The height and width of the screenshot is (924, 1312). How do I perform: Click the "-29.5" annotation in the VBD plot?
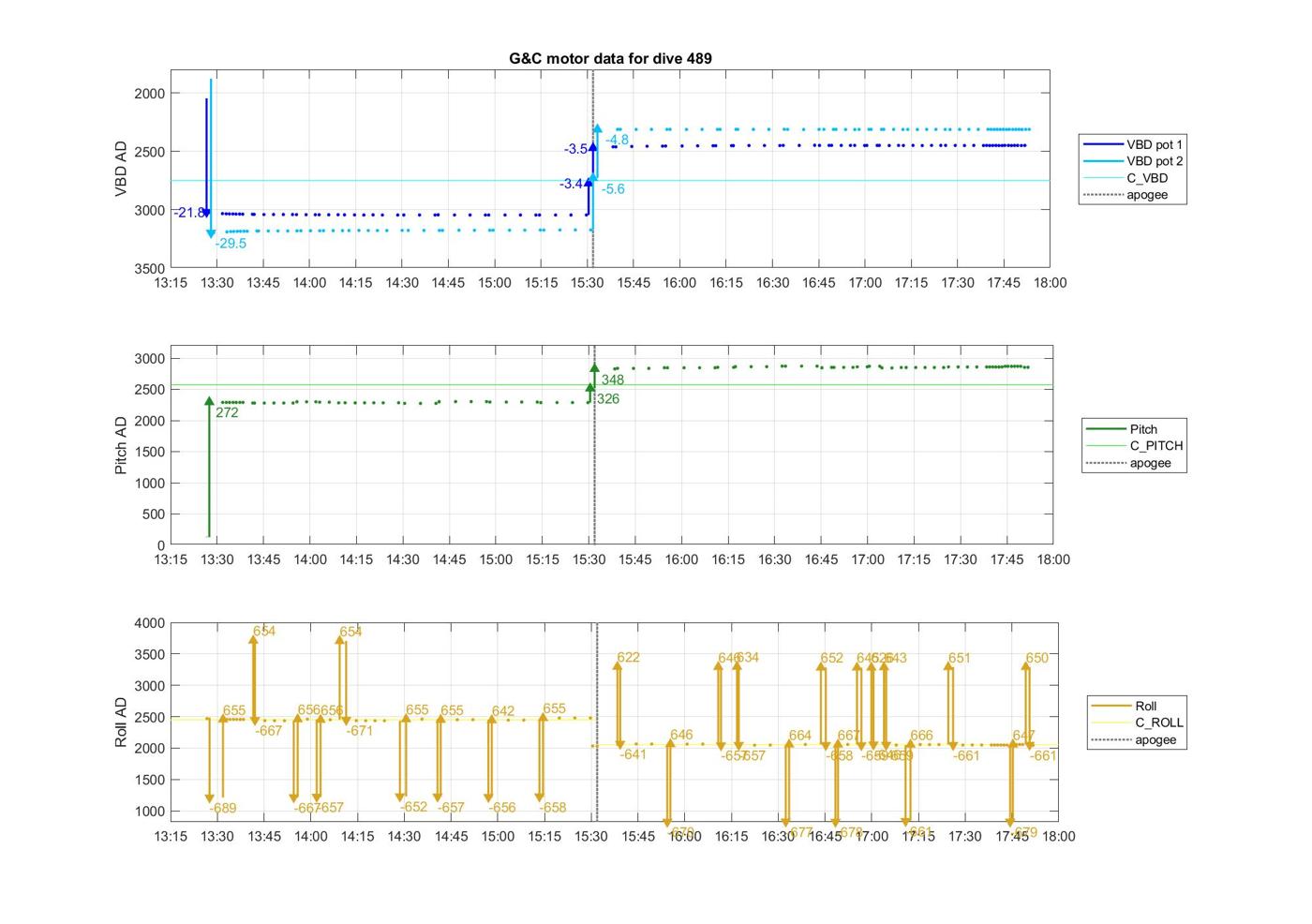coord(231,244)
